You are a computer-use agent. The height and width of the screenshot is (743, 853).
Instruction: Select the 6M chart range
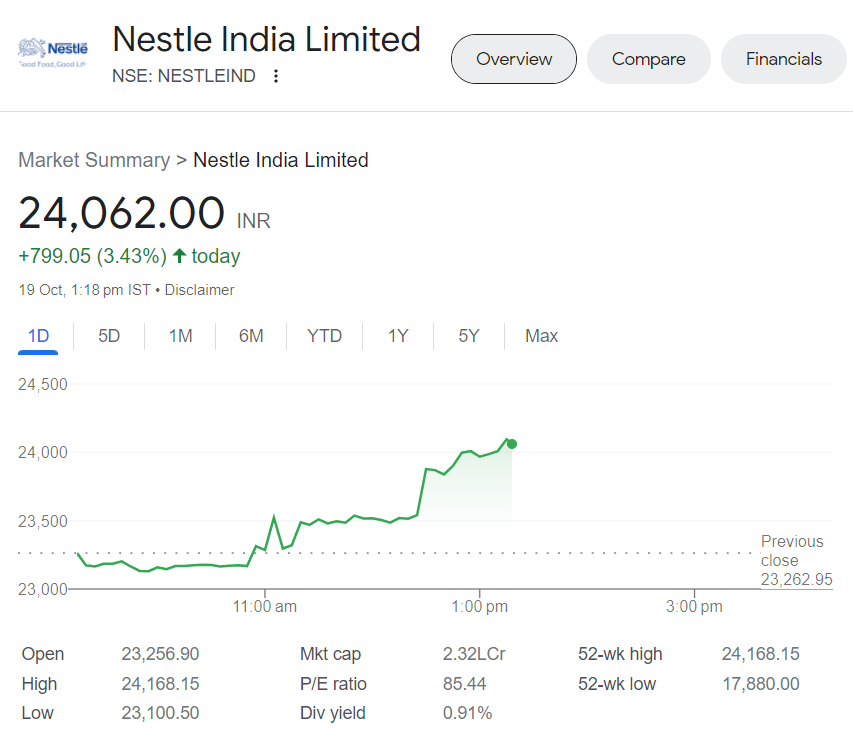pyautogui.click(x=251, y=336)
